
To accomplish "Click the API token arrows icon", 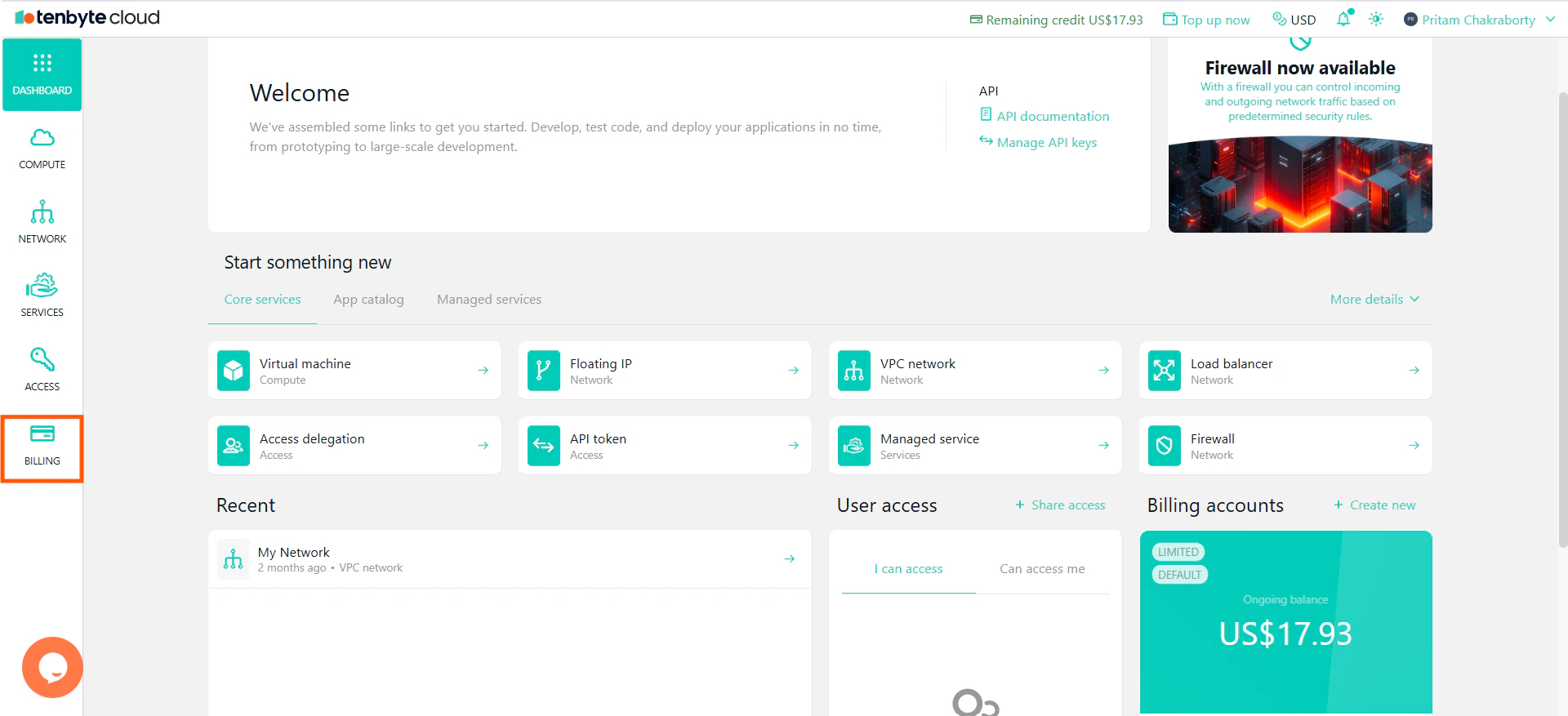I will point(544,446).
